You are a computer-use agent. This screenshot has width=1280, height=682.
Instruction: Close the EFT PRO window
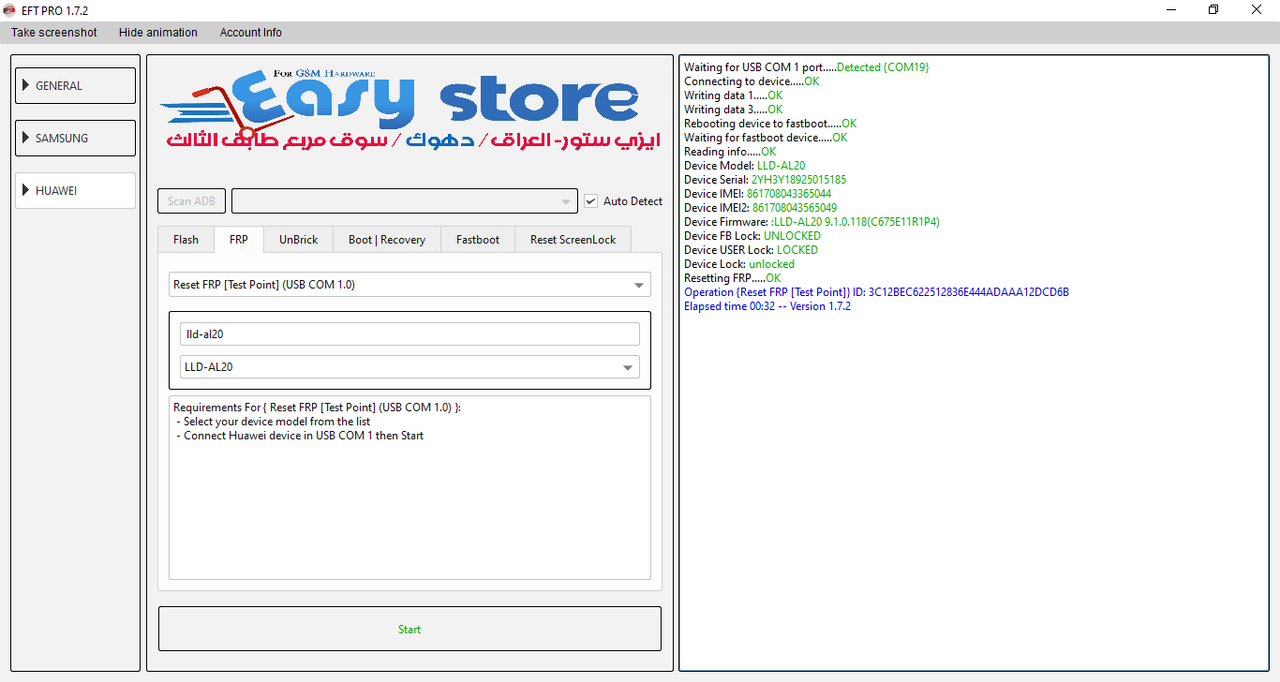[x=1257, y=10]
